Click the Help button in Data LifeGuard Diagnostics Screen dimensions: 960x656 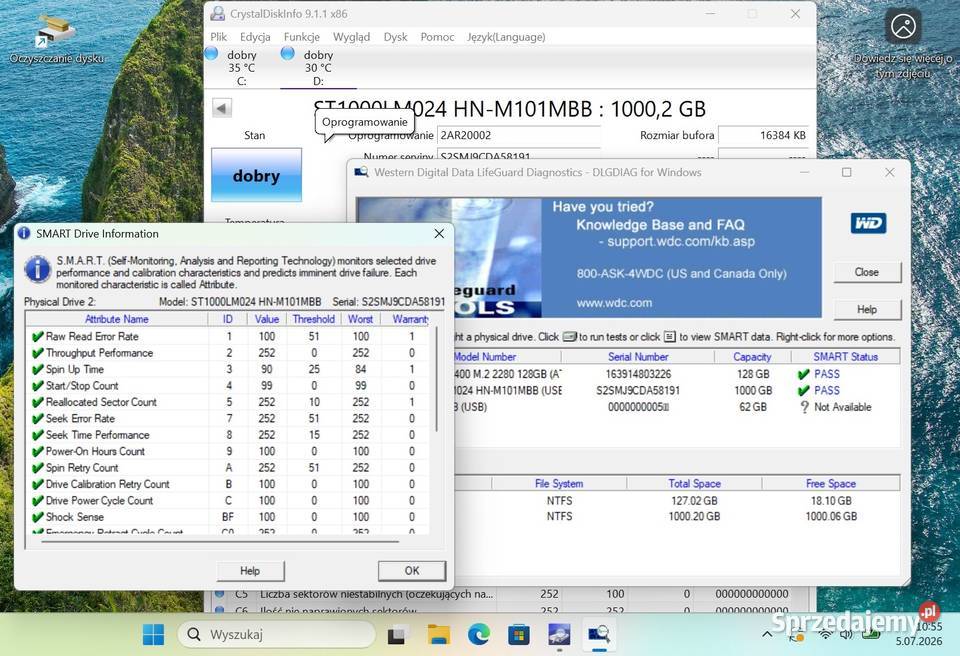pos(867,309)
